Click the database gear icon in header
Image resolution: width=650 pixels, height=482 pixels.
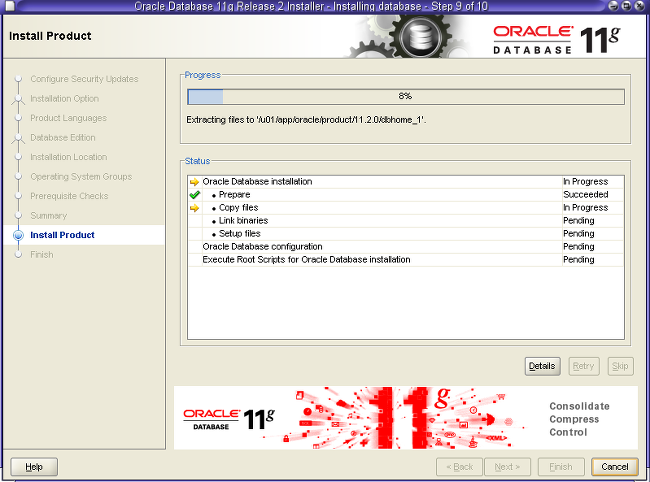[x=420, y=36]
